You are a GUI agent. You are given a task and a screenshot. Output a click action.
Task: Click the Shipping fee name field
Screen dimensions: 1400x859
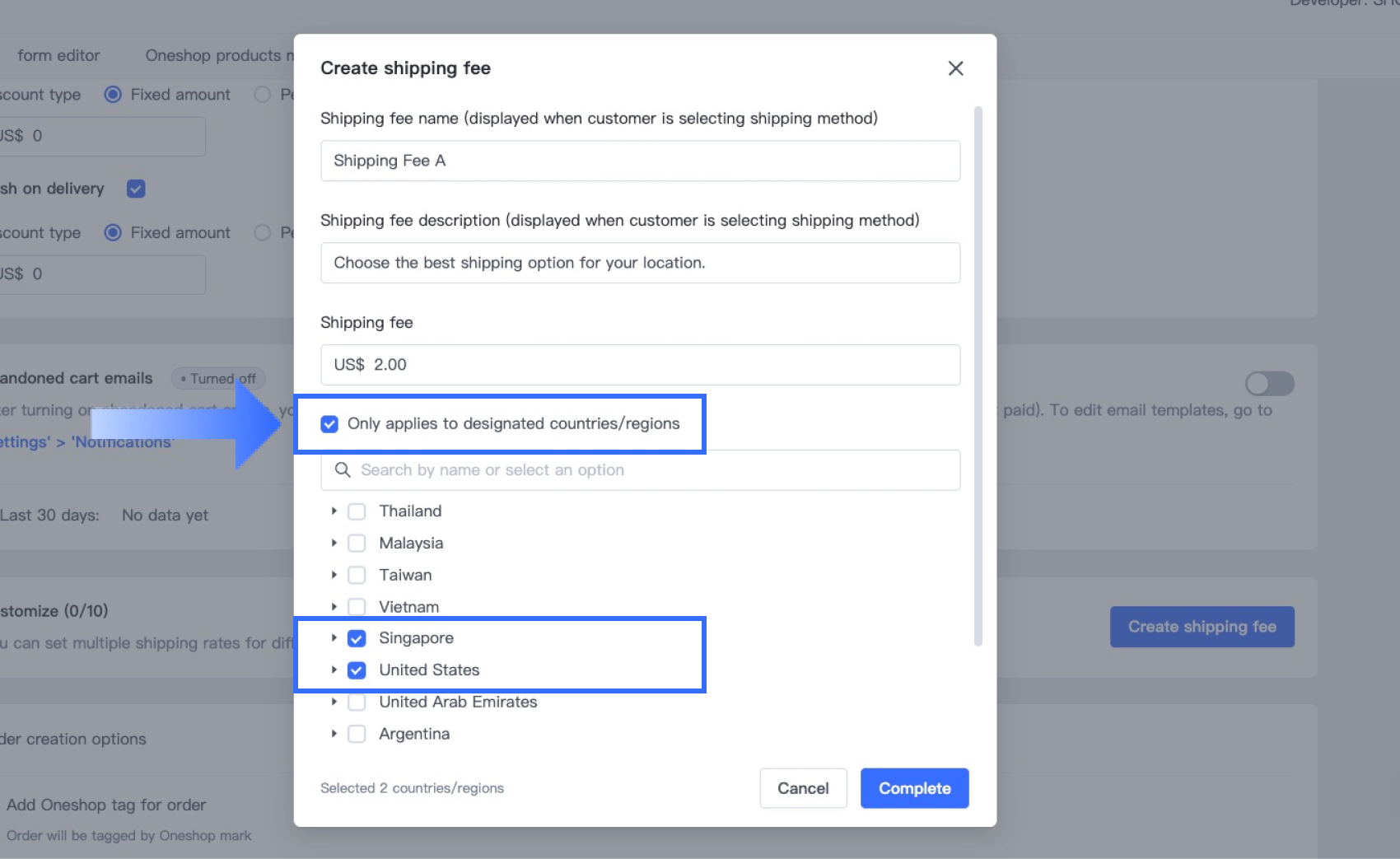pyautogui.click(x=640, y=161)
